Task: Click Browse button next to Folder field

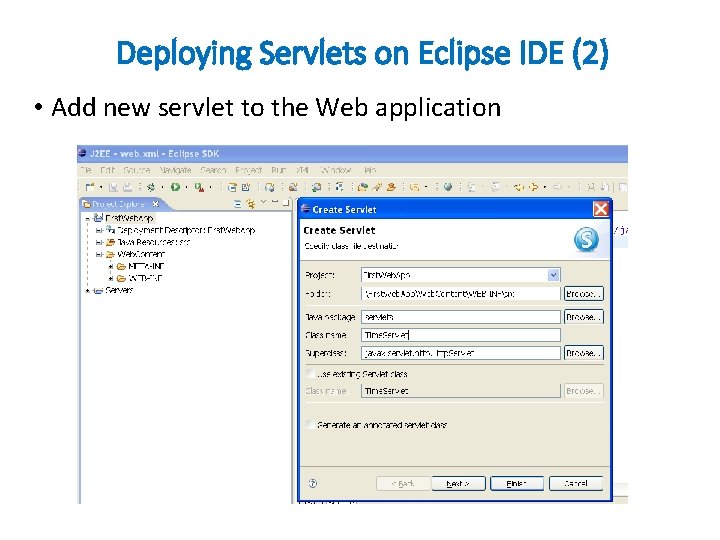Action: point(583,293)
